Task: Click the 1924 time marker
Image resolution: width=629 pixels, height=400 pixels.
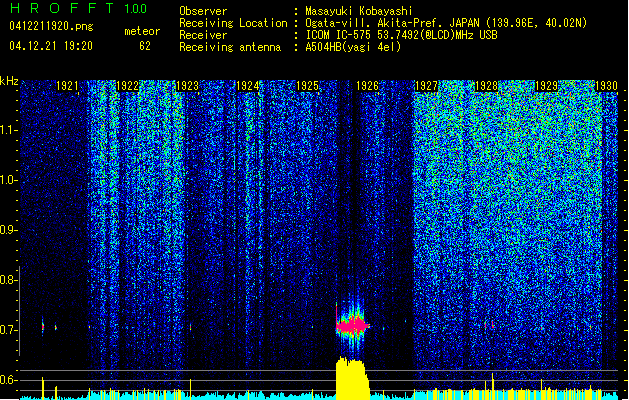Action: [x=248, y=86]
